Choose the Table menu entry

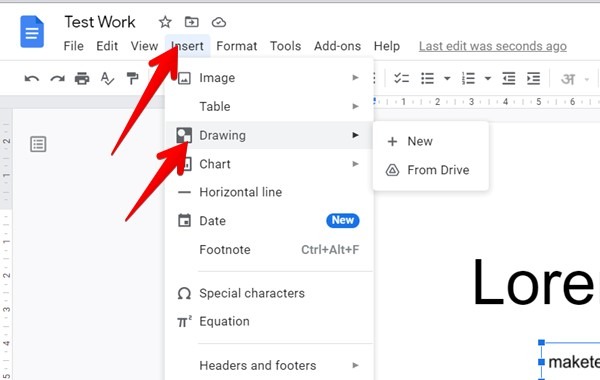(269, 106)
